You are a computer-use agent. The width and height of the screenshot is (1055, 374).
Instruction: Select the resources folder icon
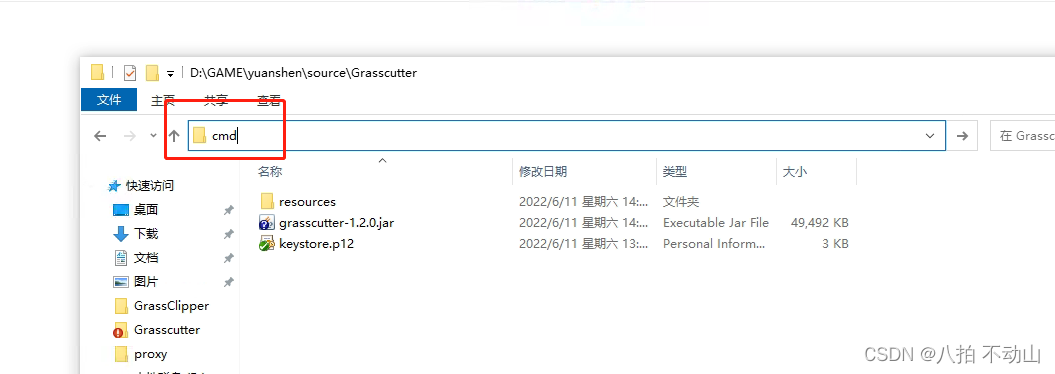pyautogui.click(x=267, y=201)
